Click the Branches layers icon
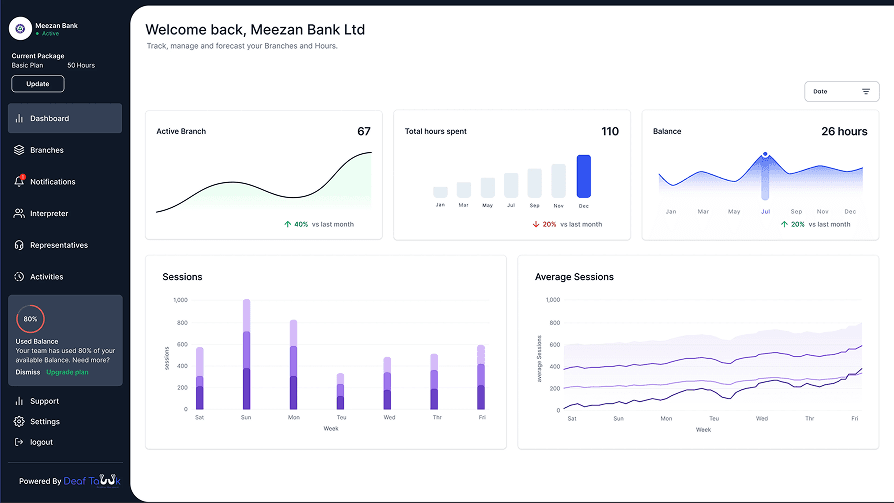Image resolution: width=894 pixels, height=503 pixels. click(19, 150)
